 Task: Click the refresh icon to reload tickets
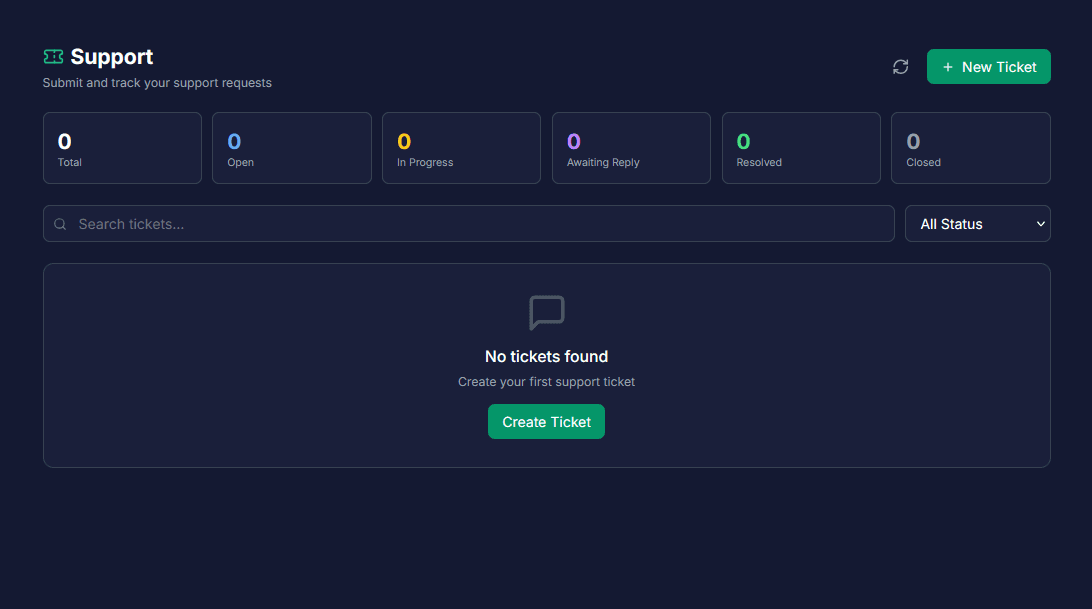900,66
